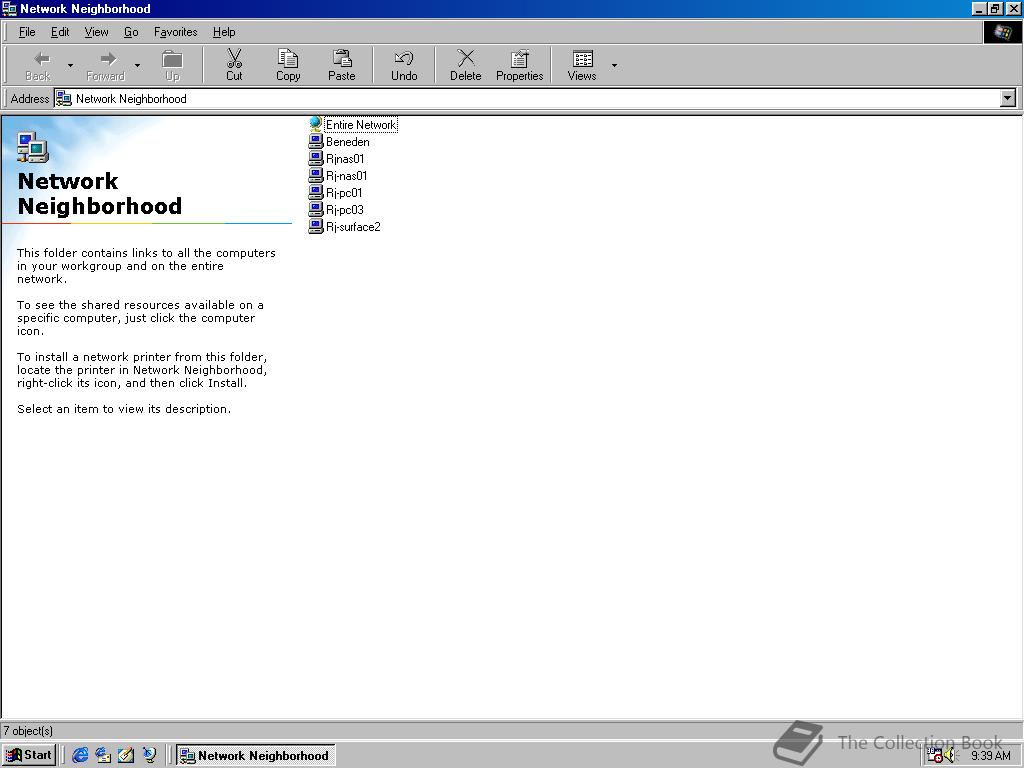The image size is (1024, 768).
Task: Click the Windows logo throbber icon
Action: pos(1002,32)
